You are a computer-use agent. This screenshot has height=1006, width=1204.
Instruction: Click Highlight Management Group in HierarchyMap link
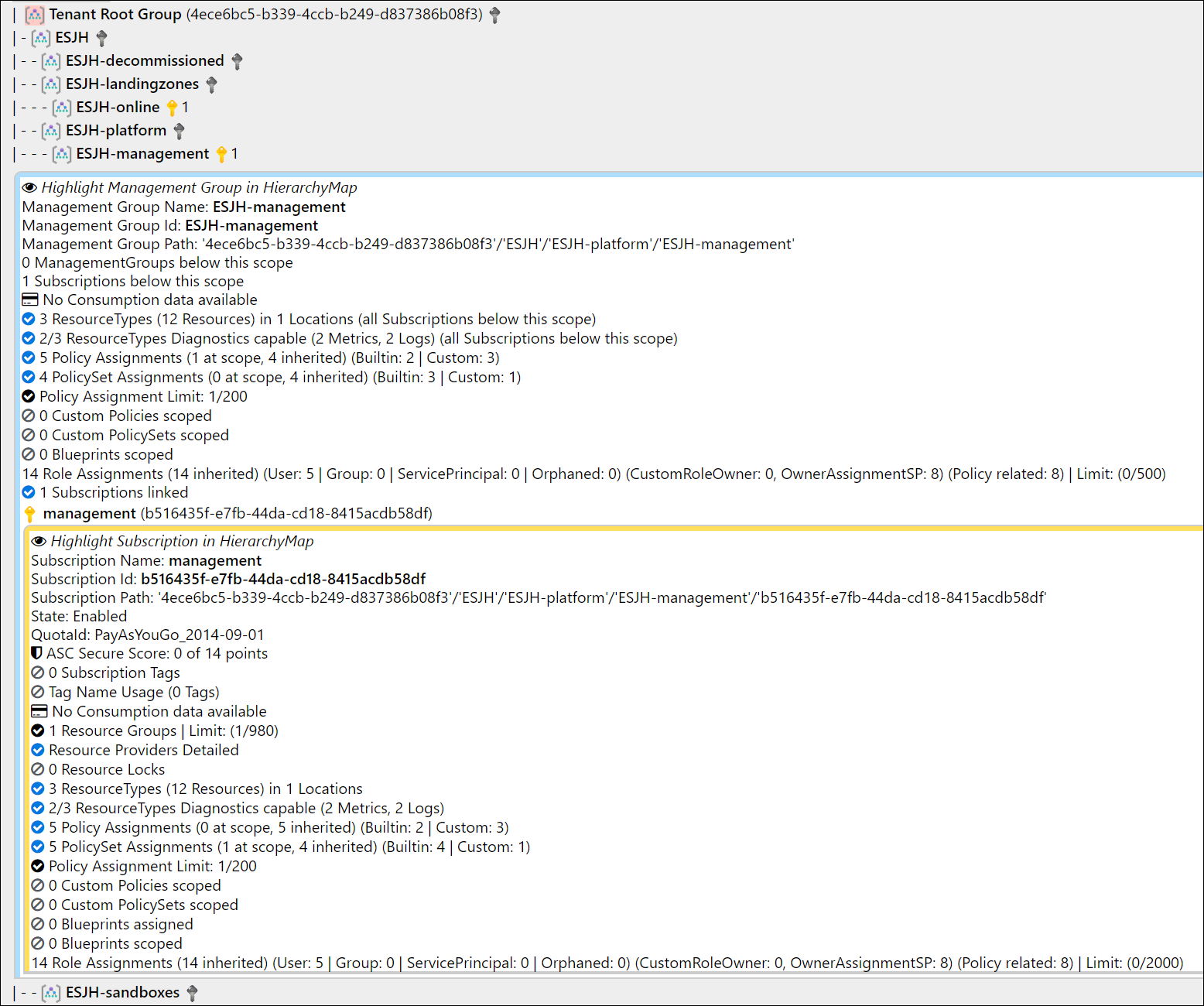[200, 187]
